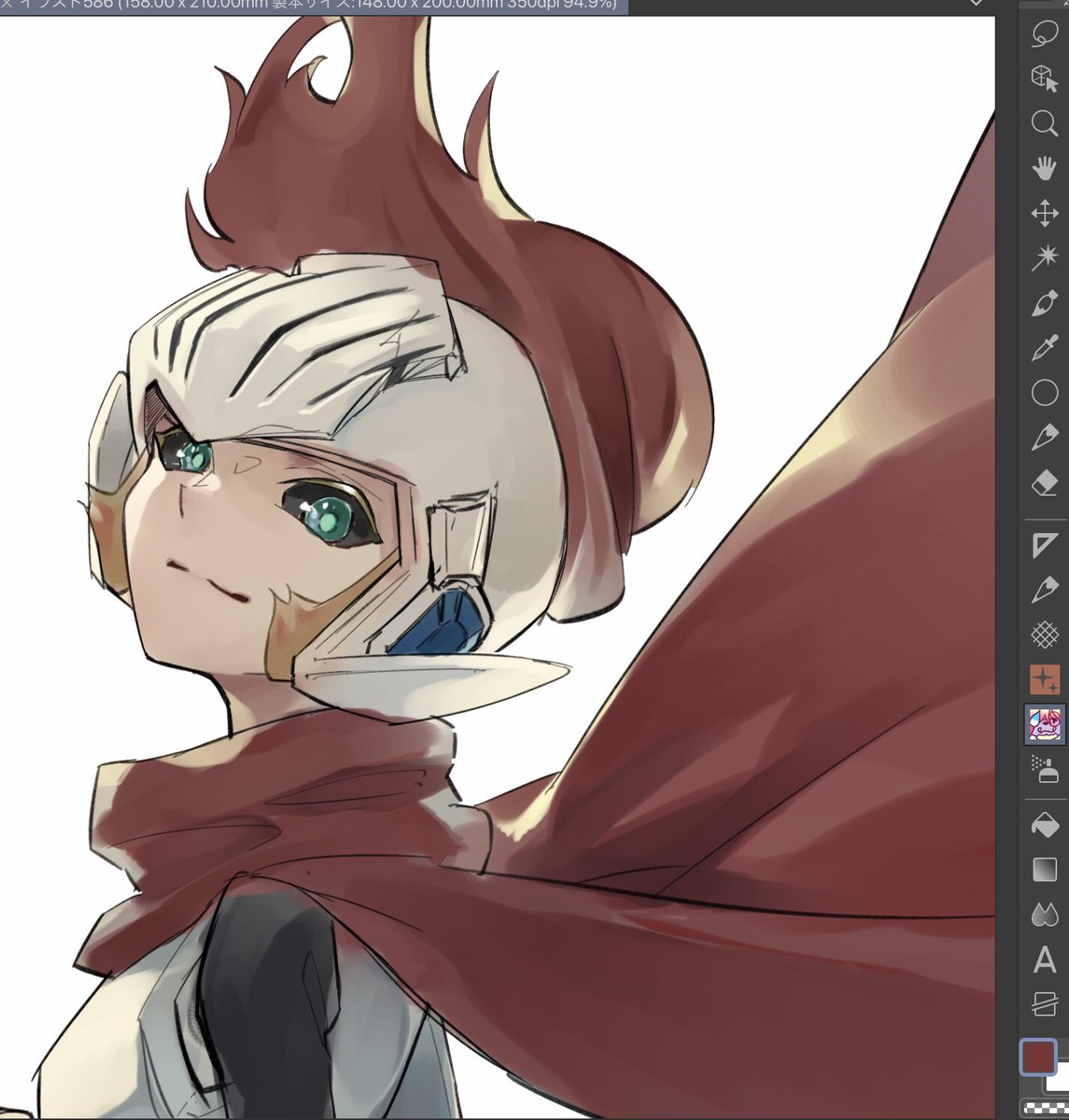Select the Object operation cube tool
The width and height of the screenshot is (1069, 1120).
[1044, 78]
